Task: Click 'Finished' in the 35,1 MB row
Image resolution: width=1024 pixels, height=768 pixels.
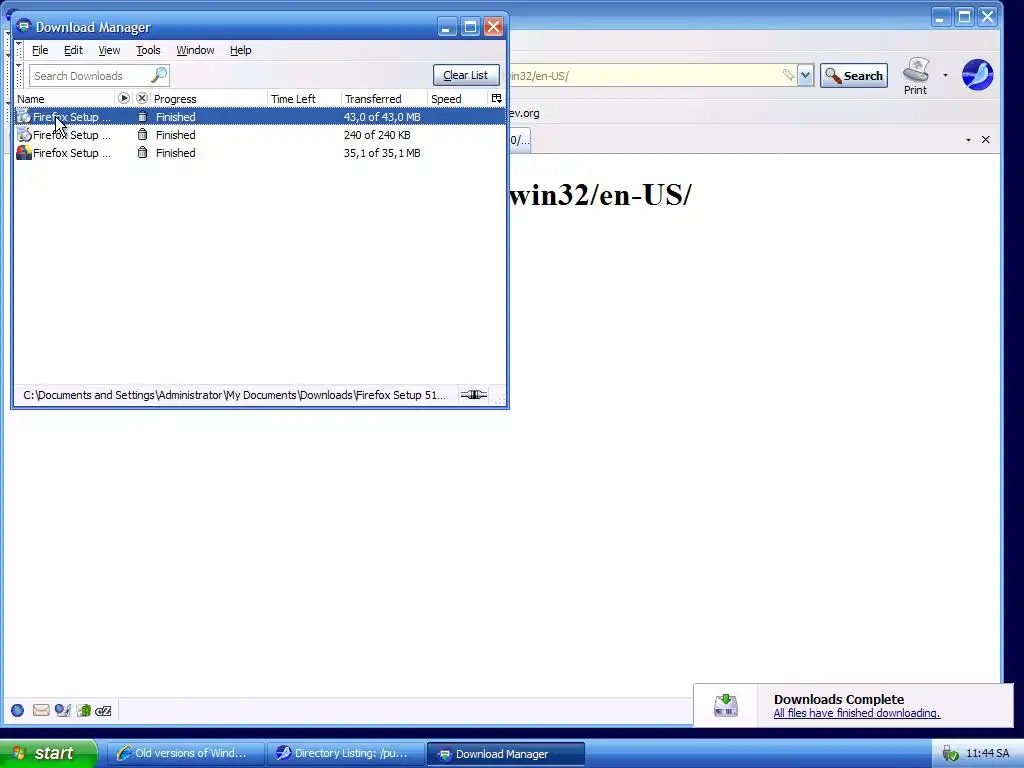Action: [x=176, y=153]
